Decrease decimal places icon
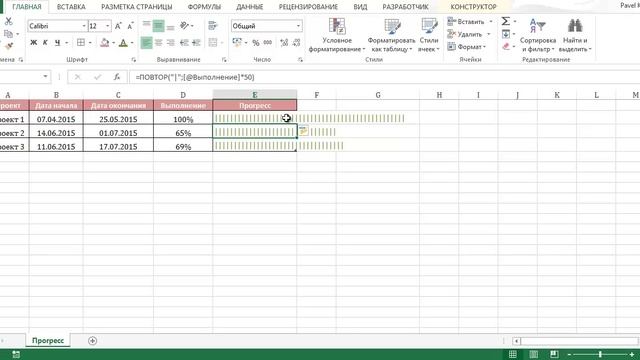The image size is (640, 360). (x=297, y=42)
